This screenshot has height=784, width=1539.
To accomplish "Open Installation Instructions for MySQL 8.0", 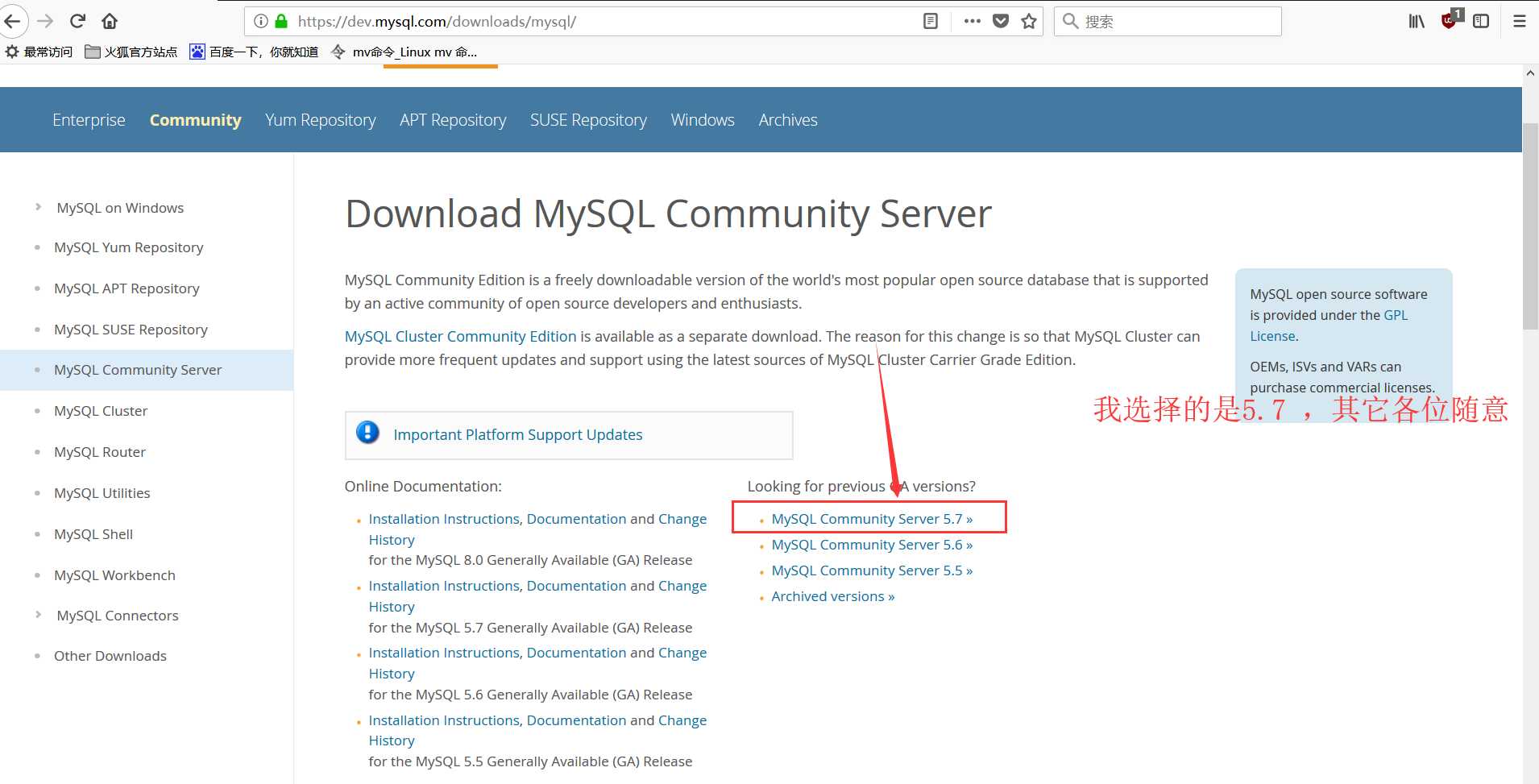I will coord(444,519).
